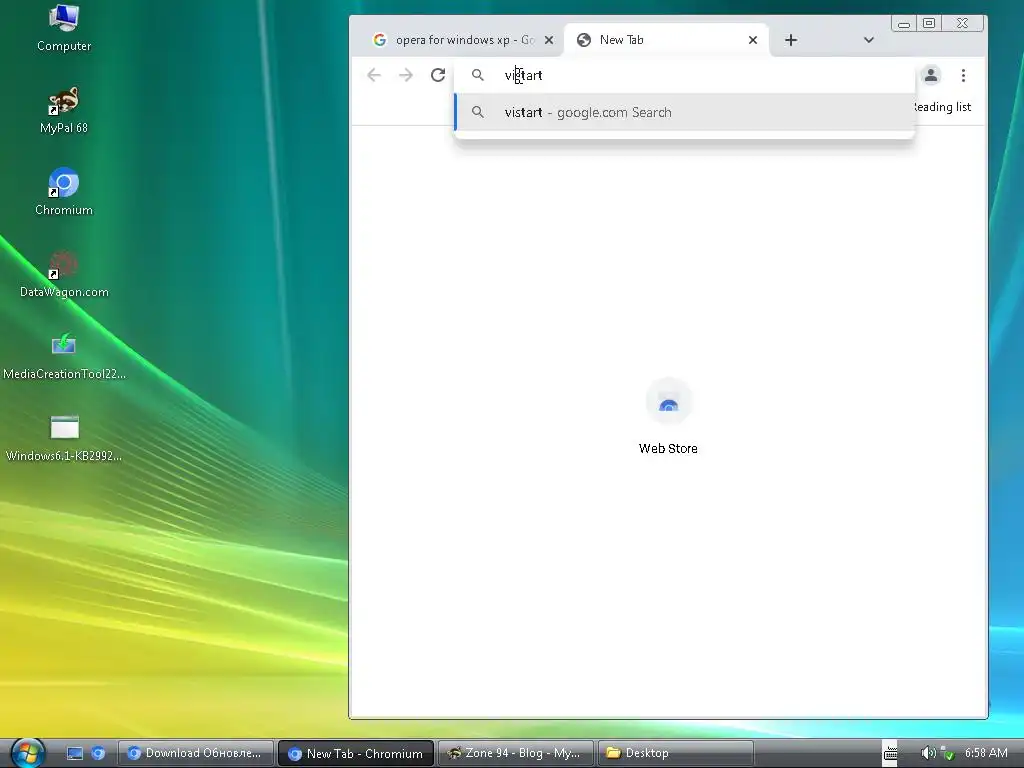Open the Web Store shortcut tile

pos(668,416)
